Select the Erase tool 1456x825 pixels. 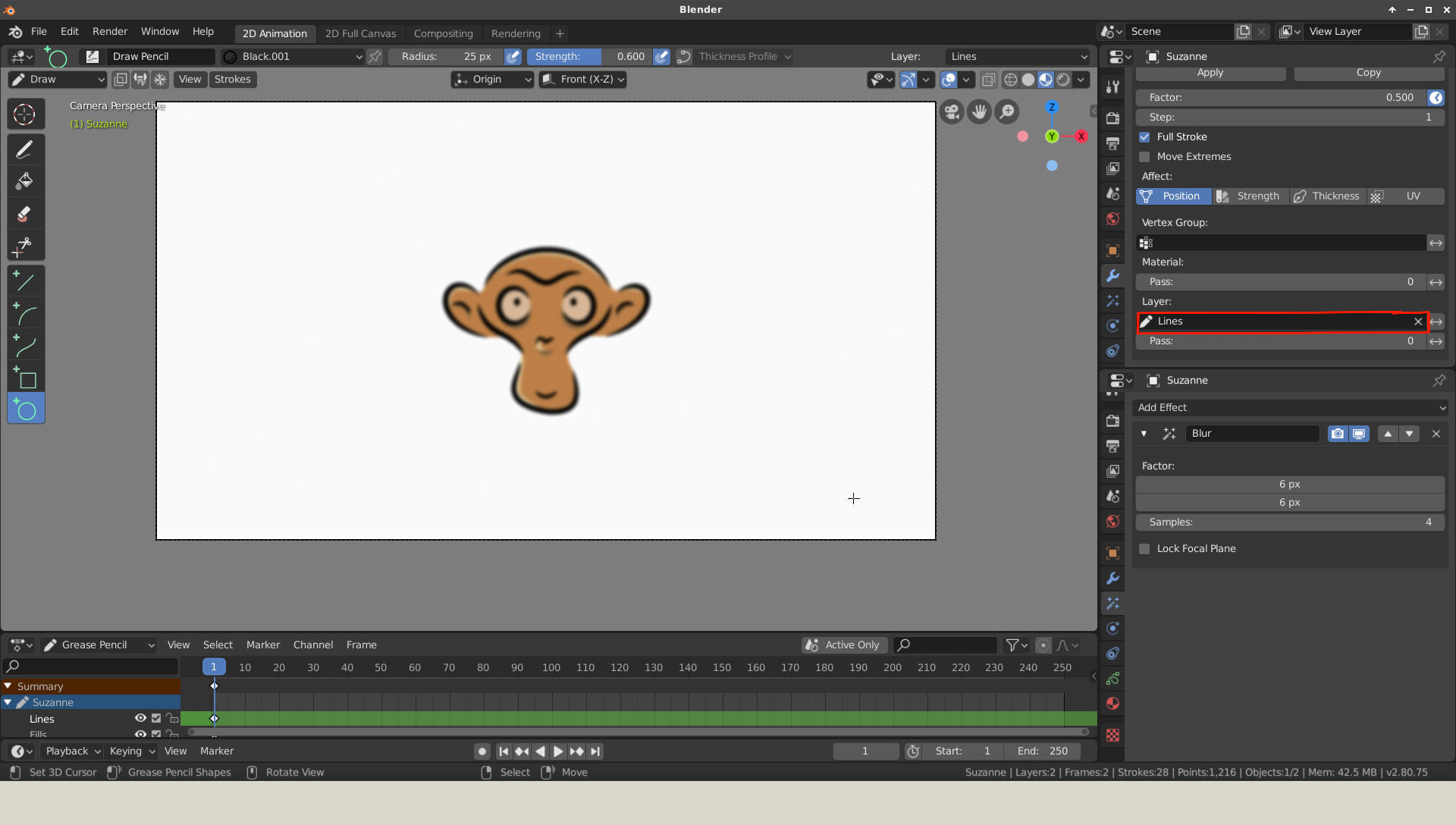[25, 214]
